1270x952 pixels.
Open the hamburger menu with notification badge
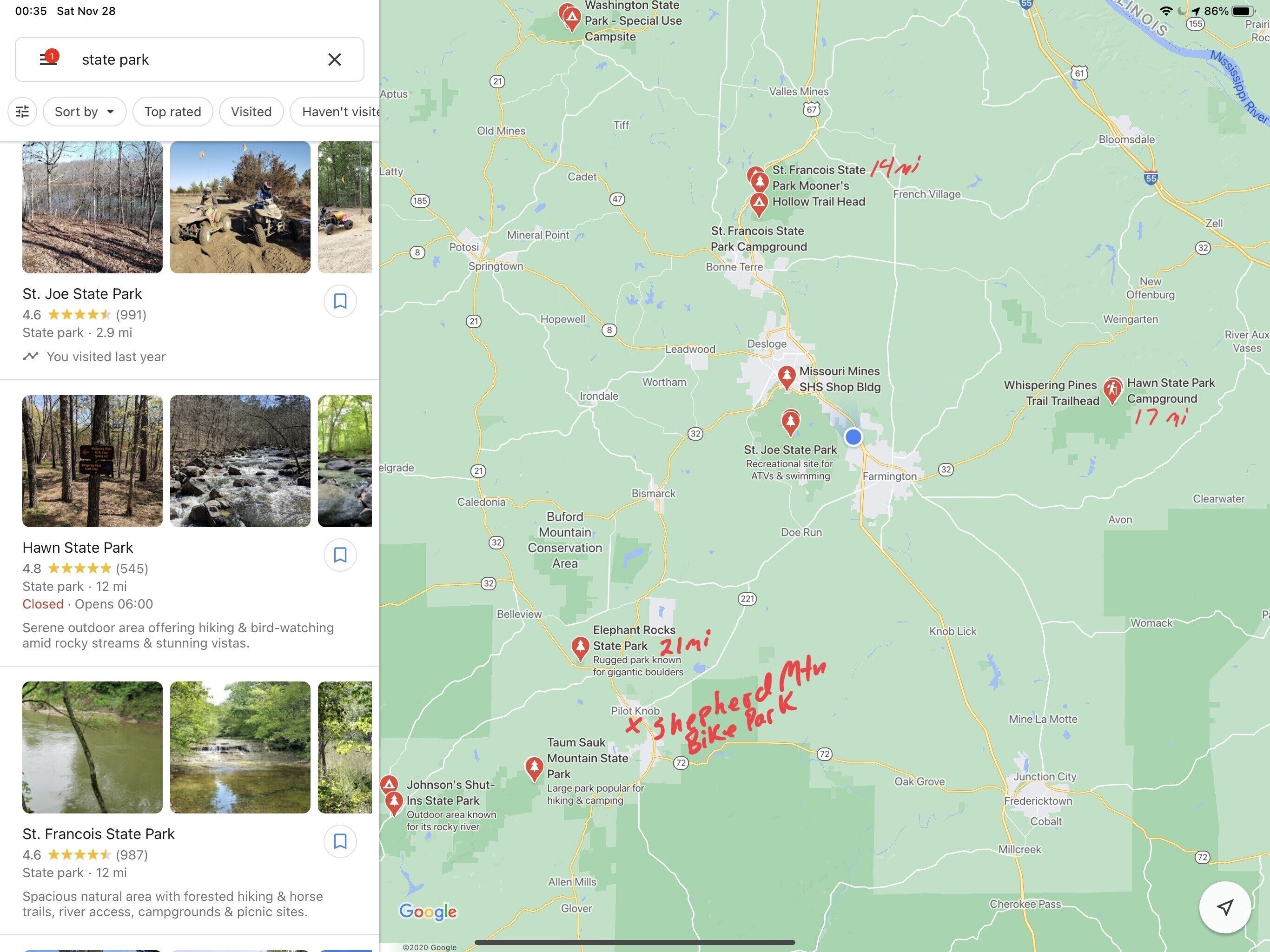(x=48, y=59)
